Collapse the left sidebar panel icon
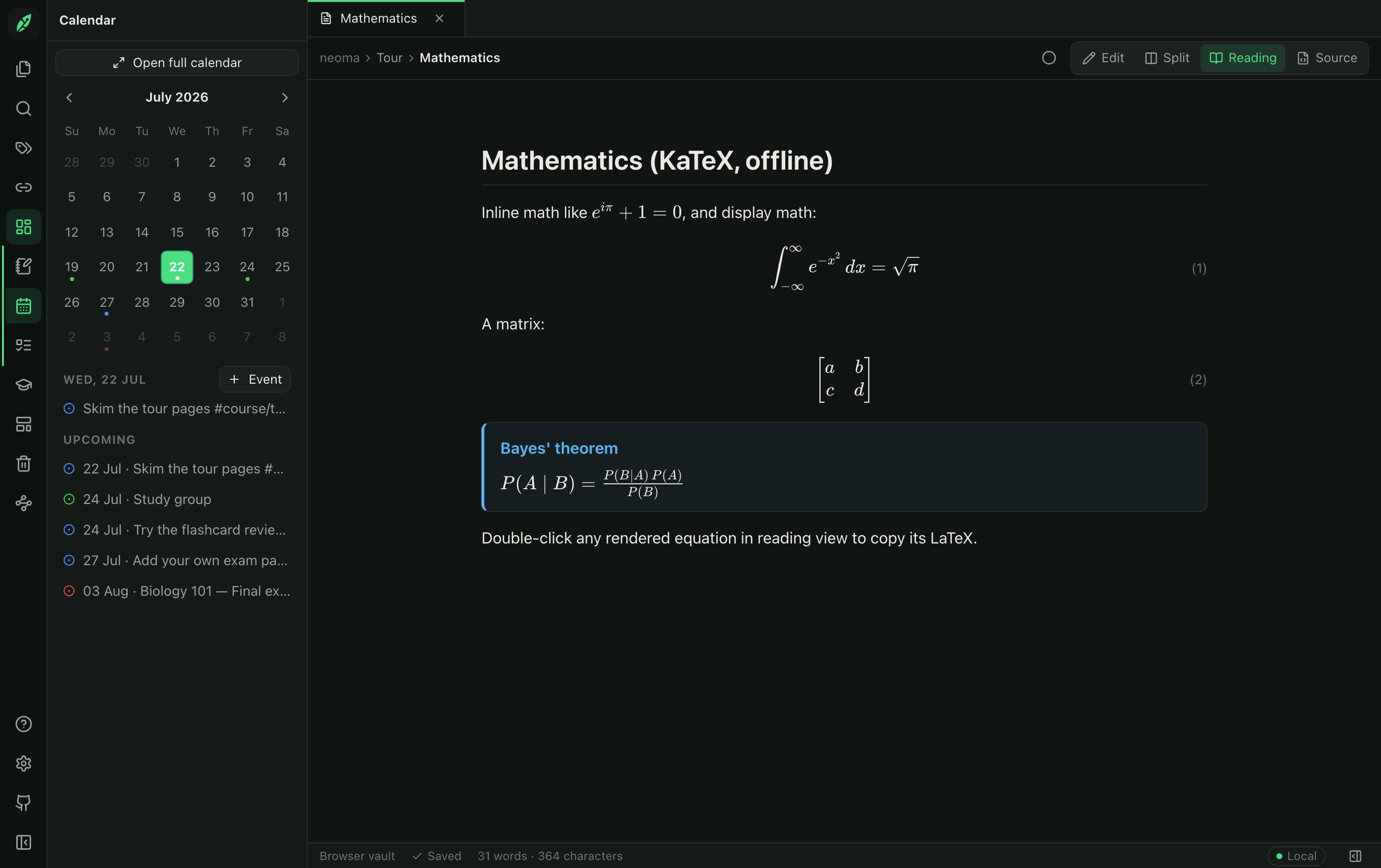This screenshot has height=868, width=1381. (24, 842)
